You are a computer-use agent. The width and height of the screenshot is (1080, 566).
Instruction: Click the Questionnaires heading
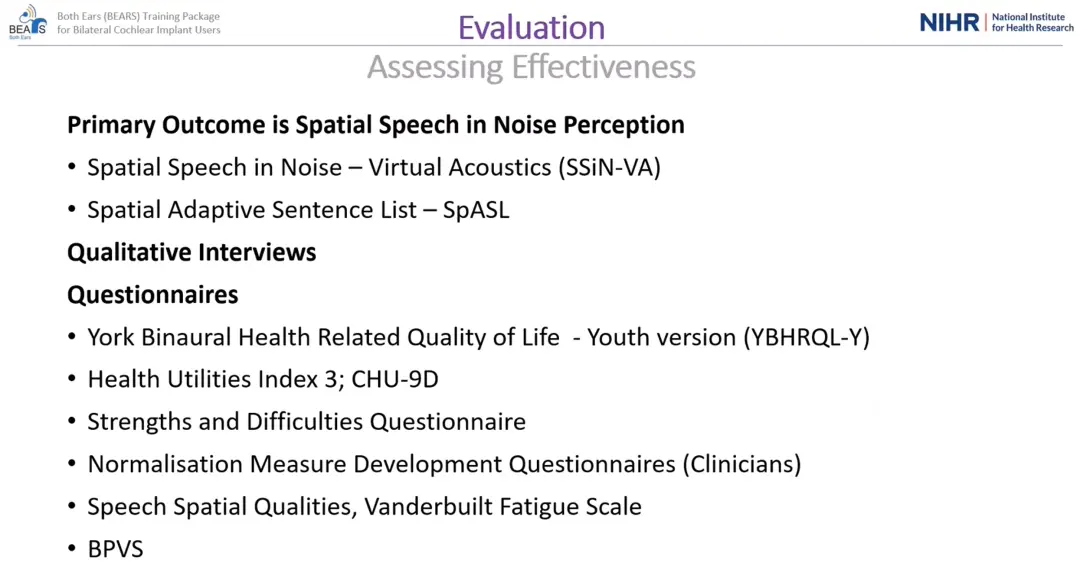point(152,295)
